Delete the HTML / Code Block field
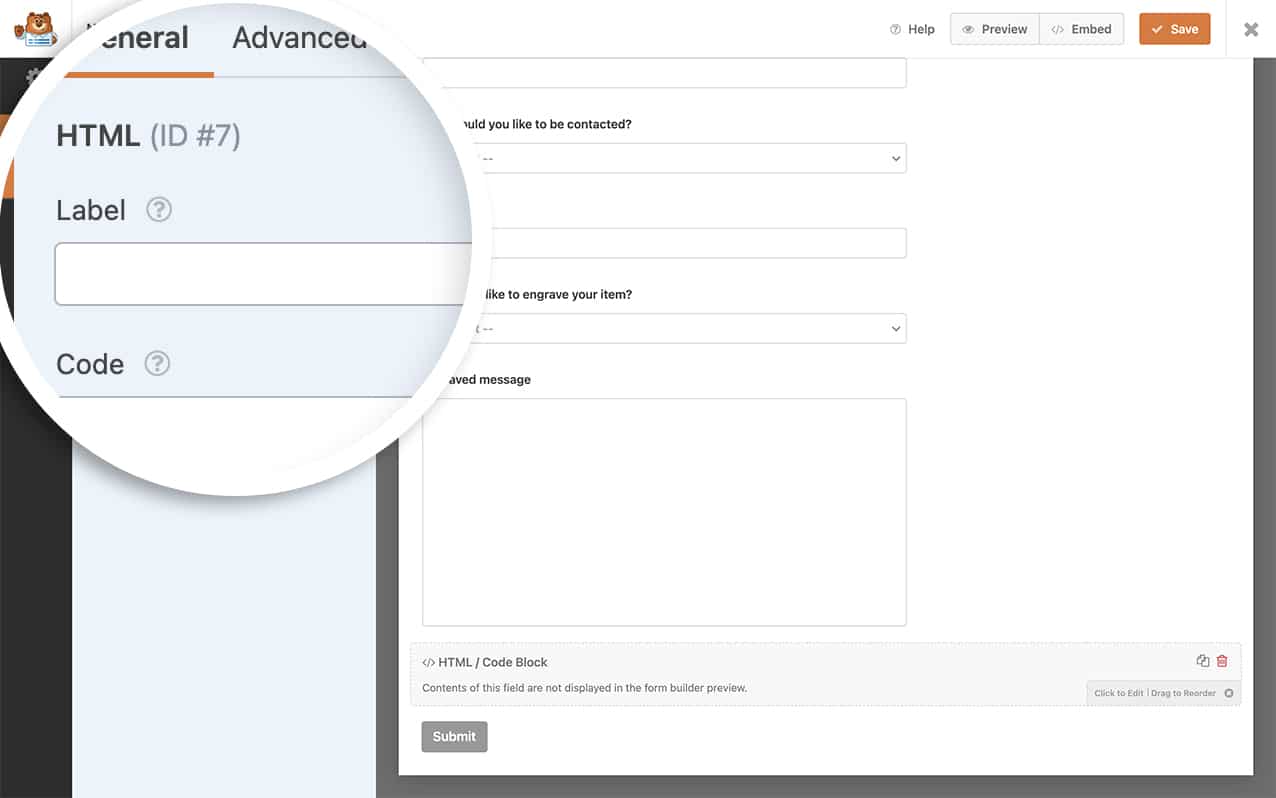 [1221, 660]
